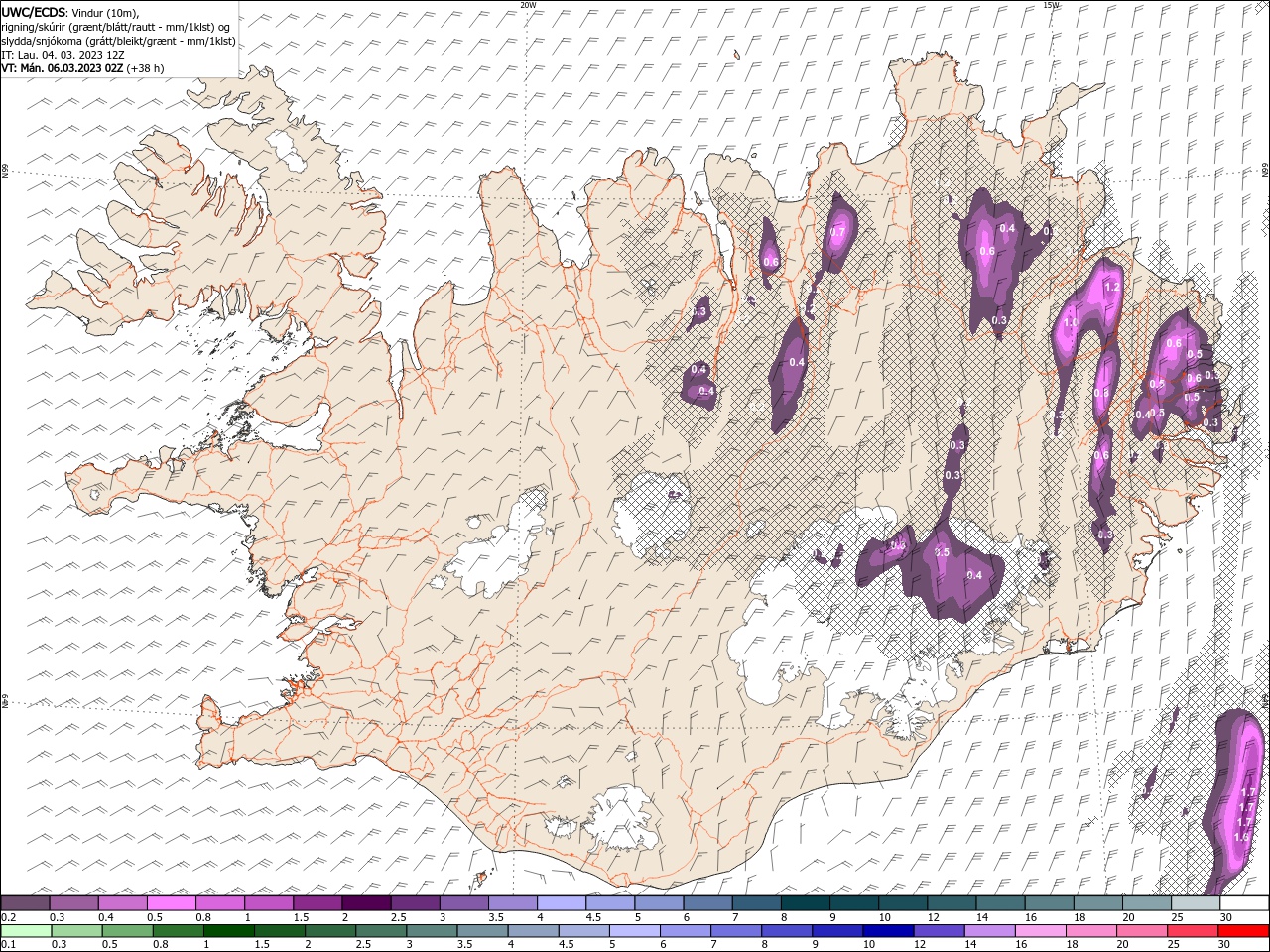Click the white swatch above the top-row 30 label
Image resolution: width=1270 pixels, height=952 pixels.
pos(1244,903)
